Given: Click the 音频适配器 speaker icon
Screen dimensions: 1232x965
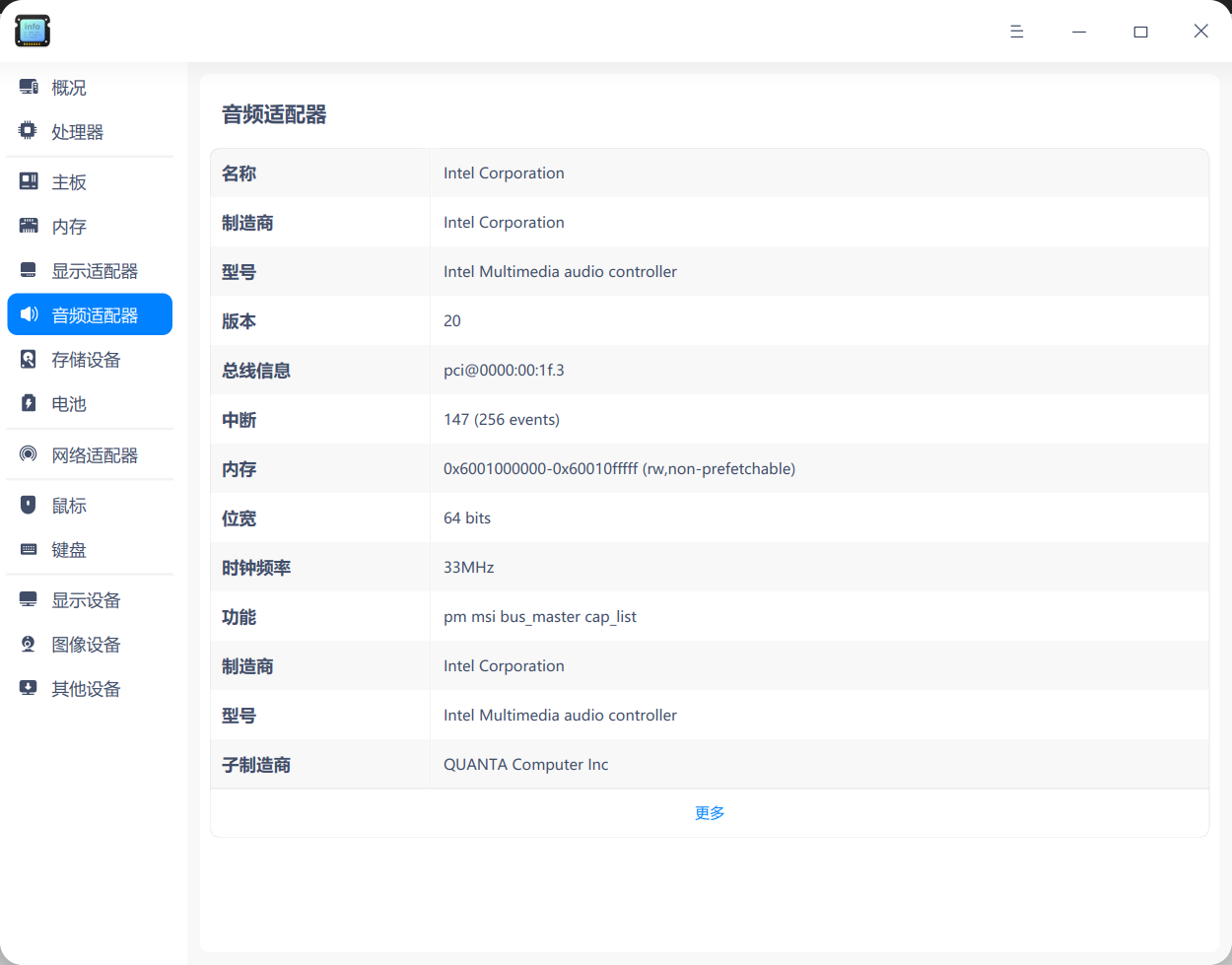Looking at the screenshot, I should 29,314.
